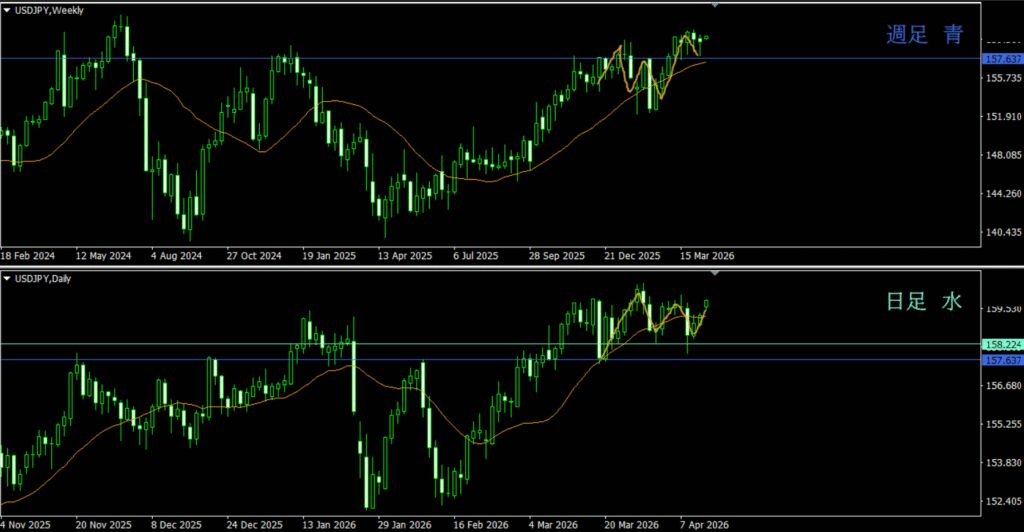Click the 151.910 level on Weekly price scale
Image resolution: width=1024 pixels, height=532 pixels.
pos(1002,117)
